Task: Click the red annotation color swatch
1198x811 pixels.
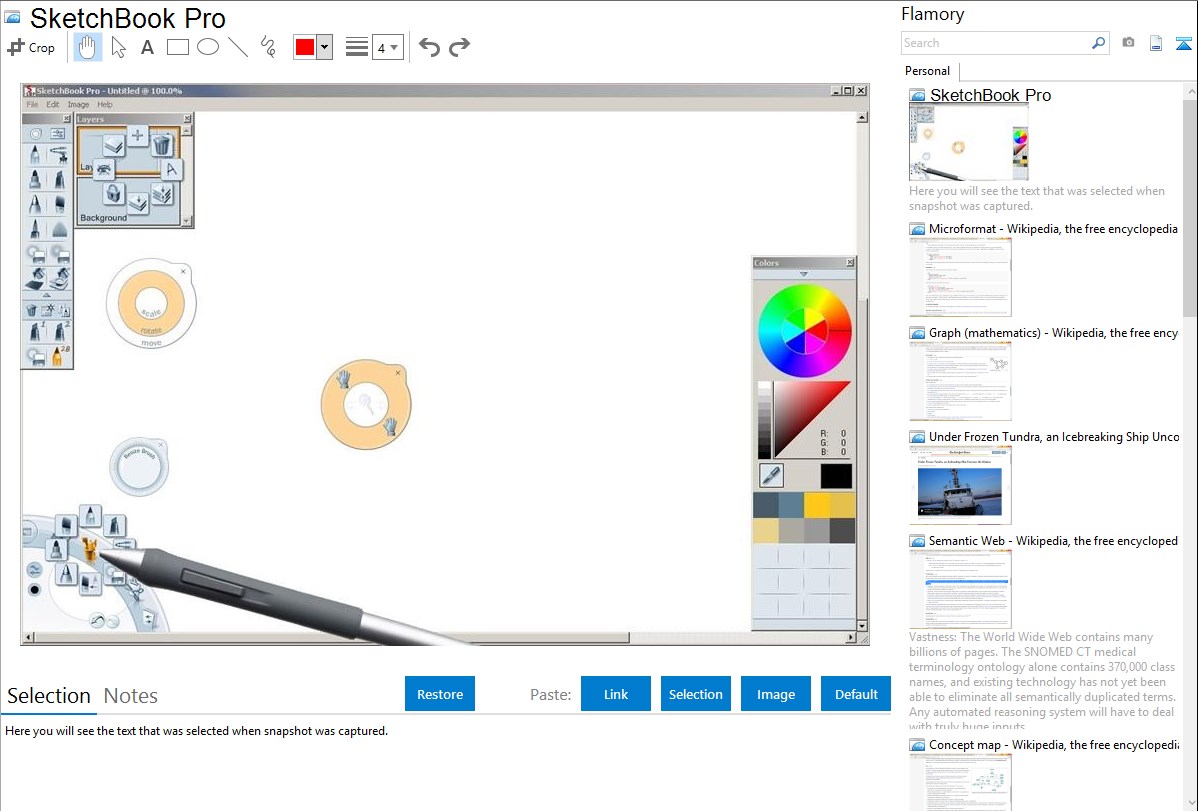Action: click(x=305, y=47)
